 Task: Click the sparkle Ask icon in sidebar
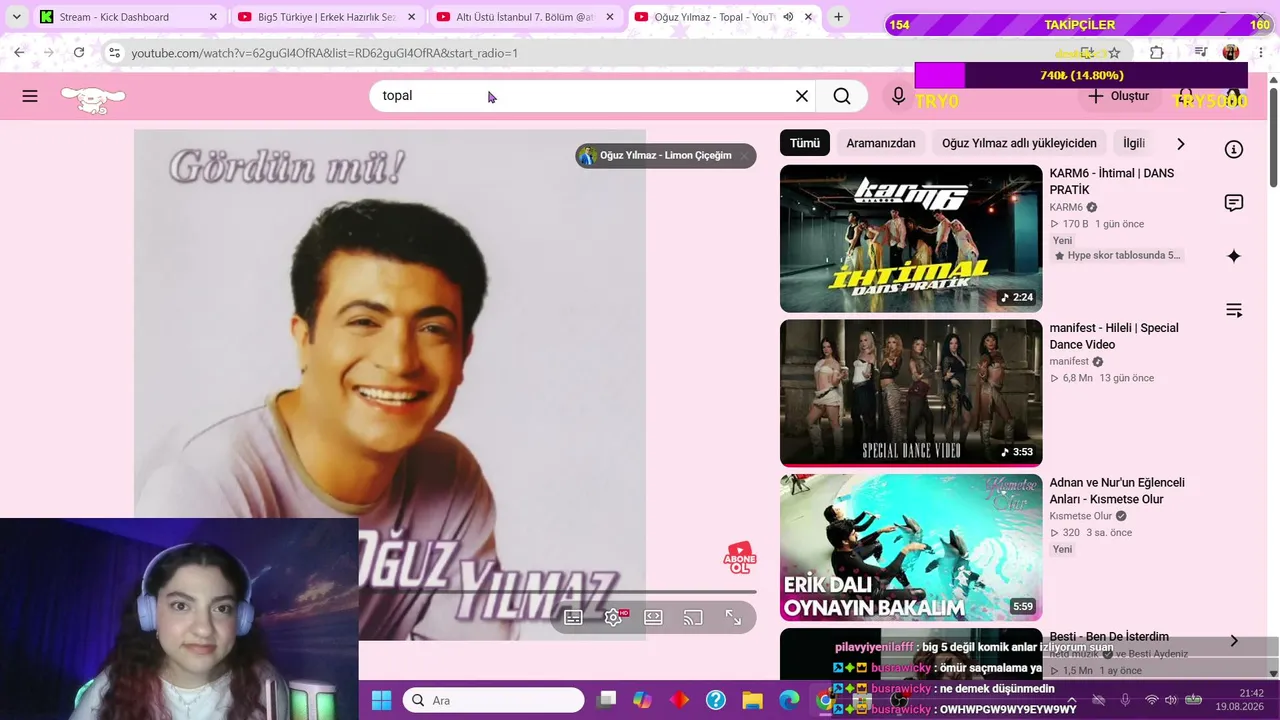tap(1234, 256)
